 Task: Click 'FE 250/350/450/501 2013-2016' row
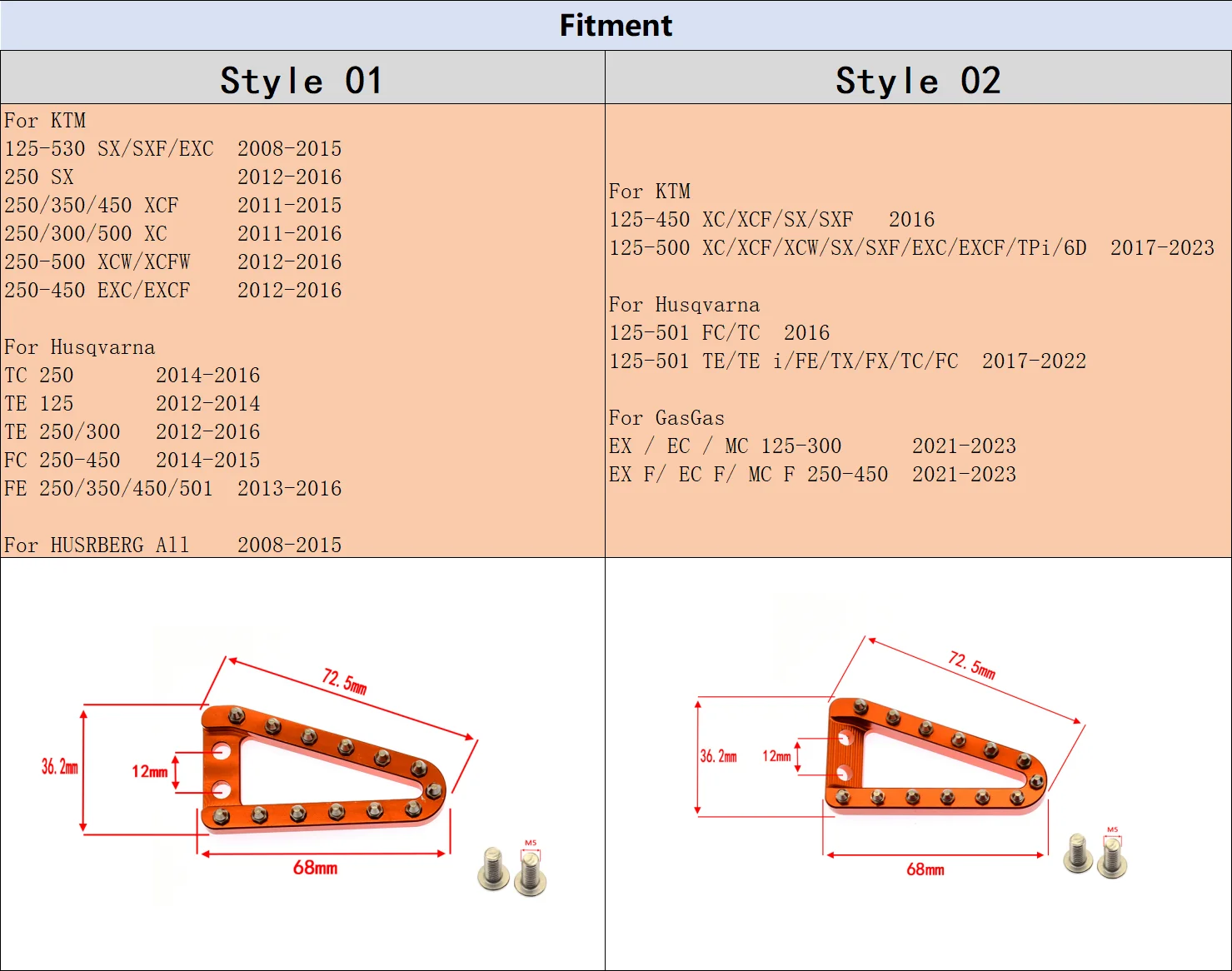point(173,489)
